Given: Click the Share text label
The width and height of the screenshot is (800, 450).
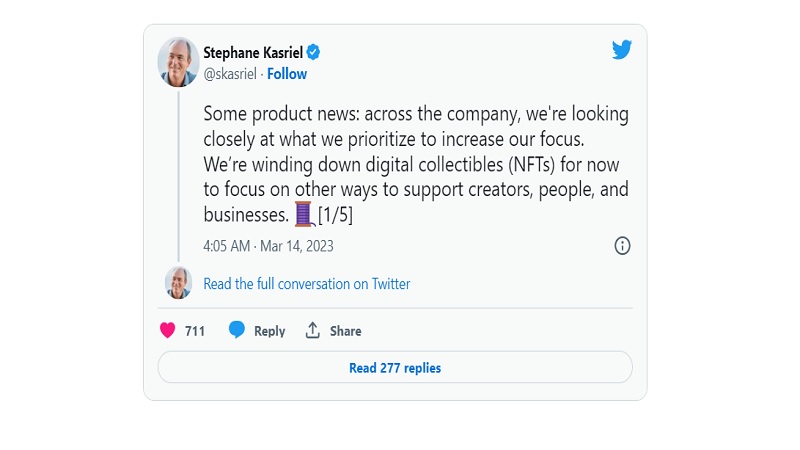Looking at the screenshot, I should coord(345,331).
